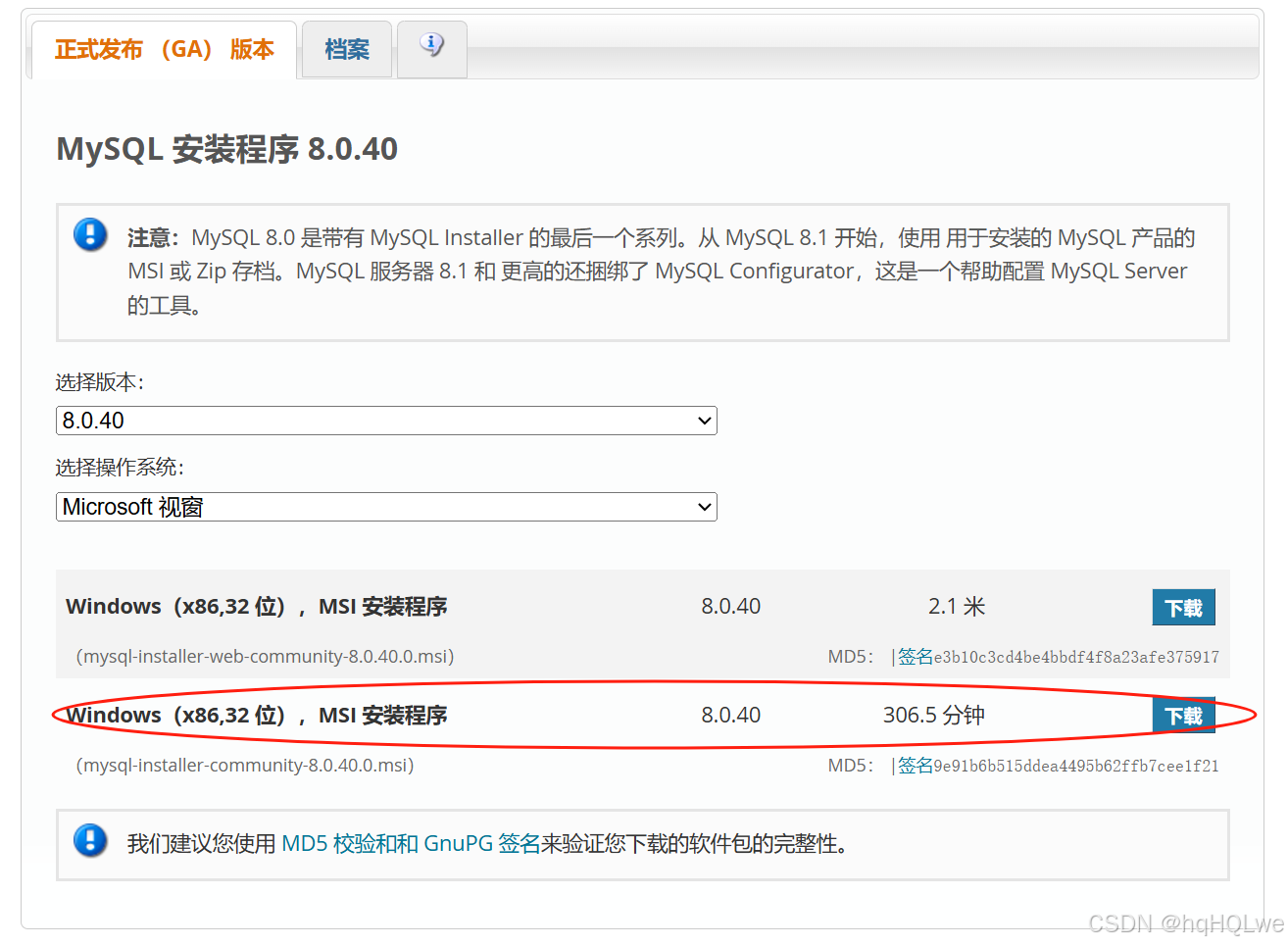Viewport: 1288px width, 945px height.
Task: Click Windows MSI 安装程序 title above web-community filename
Action: (x=257, y=607)
